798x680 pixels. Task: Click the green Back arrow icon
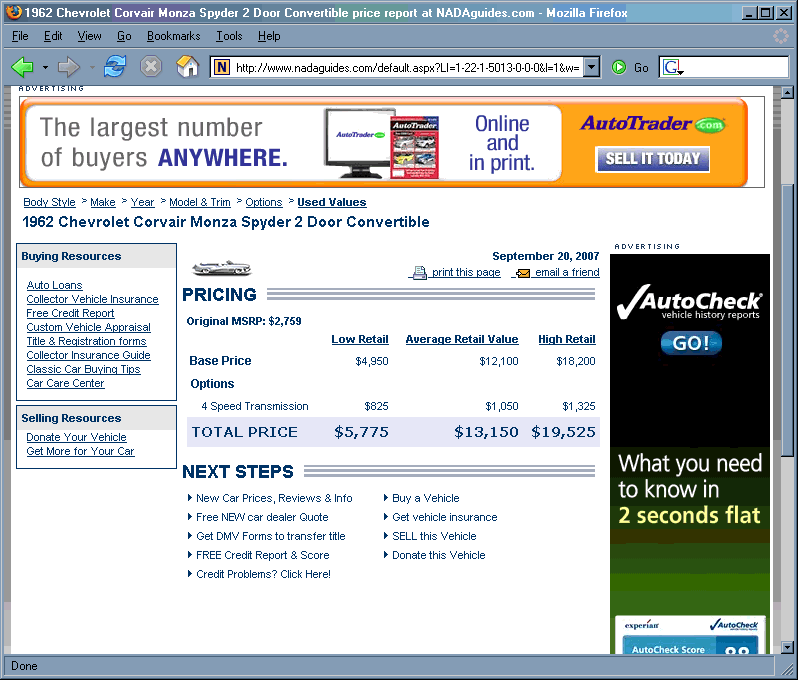(22, 67)
